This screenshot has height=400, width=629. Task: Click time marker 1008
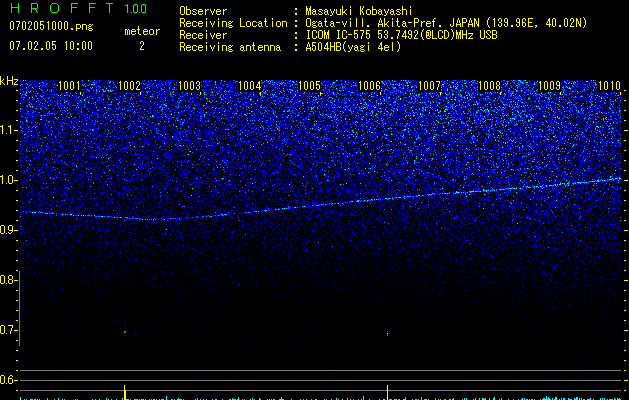tap(489, 86)
